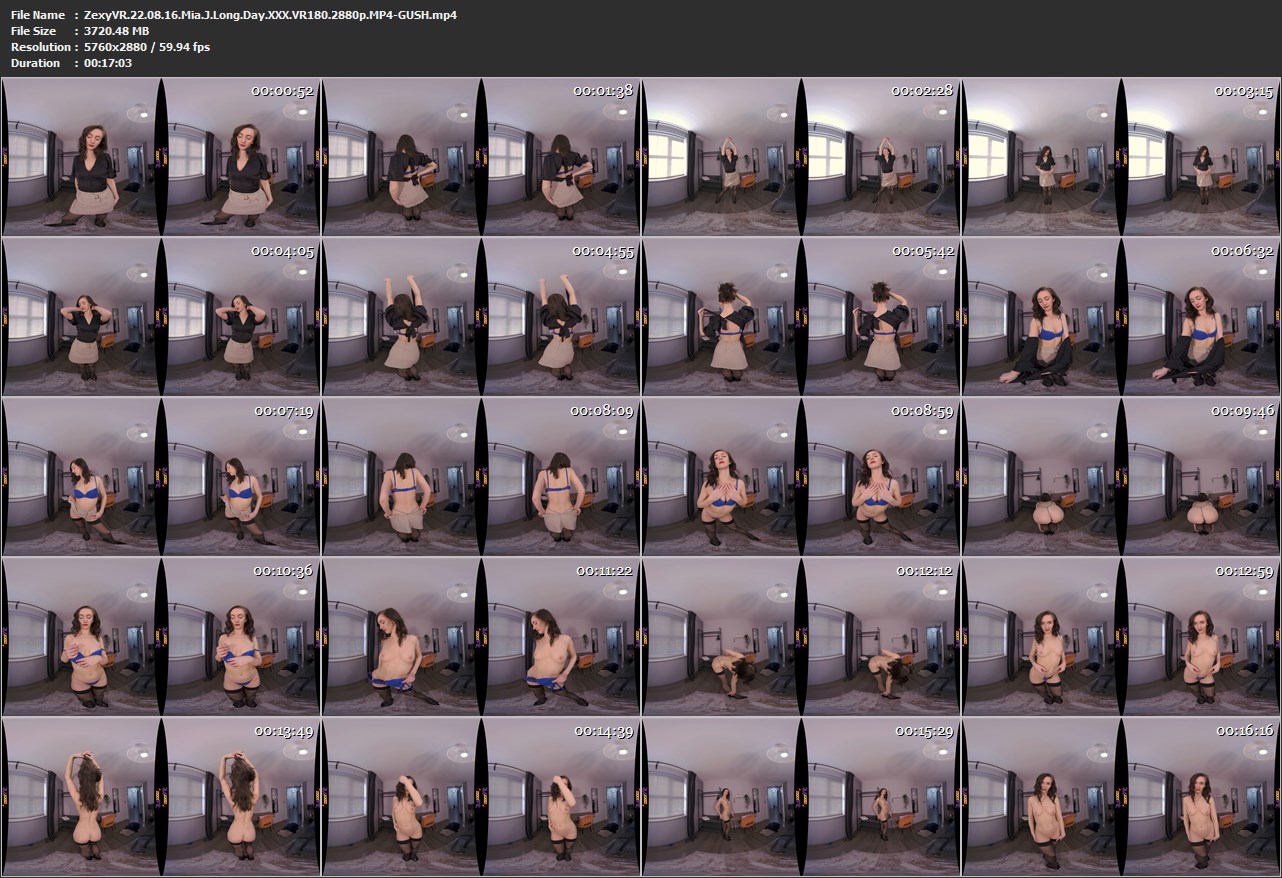Click the "Resolution" label

(x=40, y=47)
